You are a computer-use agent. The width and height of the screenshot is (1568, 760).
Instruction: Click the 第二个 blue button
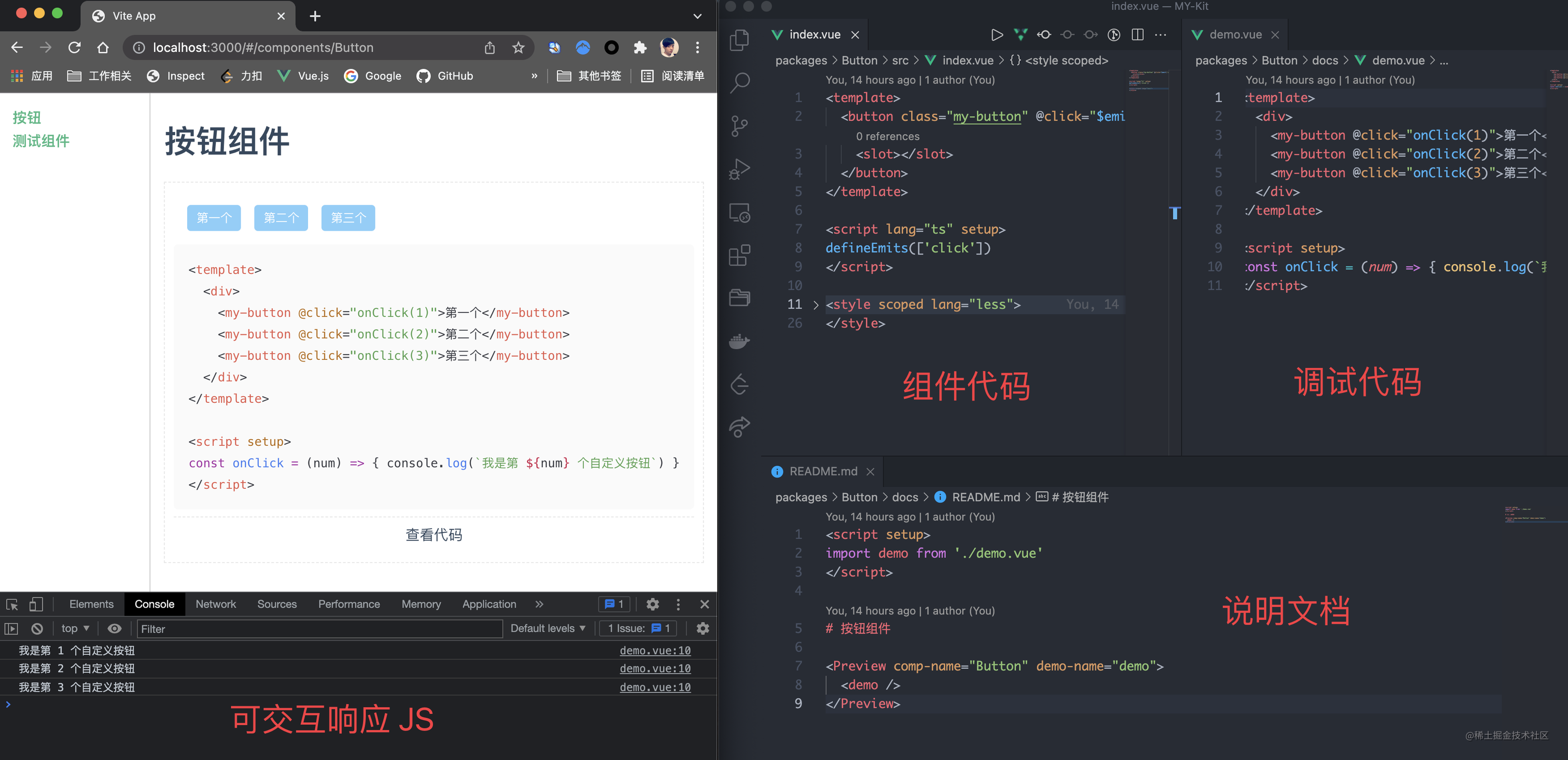coord(281,218)
